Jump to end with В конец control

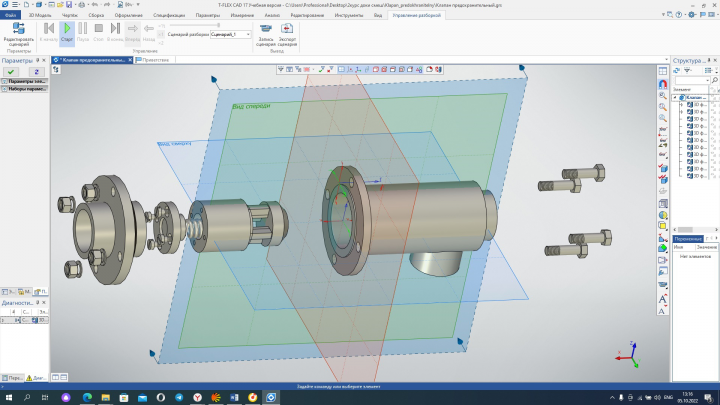[x=115, y=32]
